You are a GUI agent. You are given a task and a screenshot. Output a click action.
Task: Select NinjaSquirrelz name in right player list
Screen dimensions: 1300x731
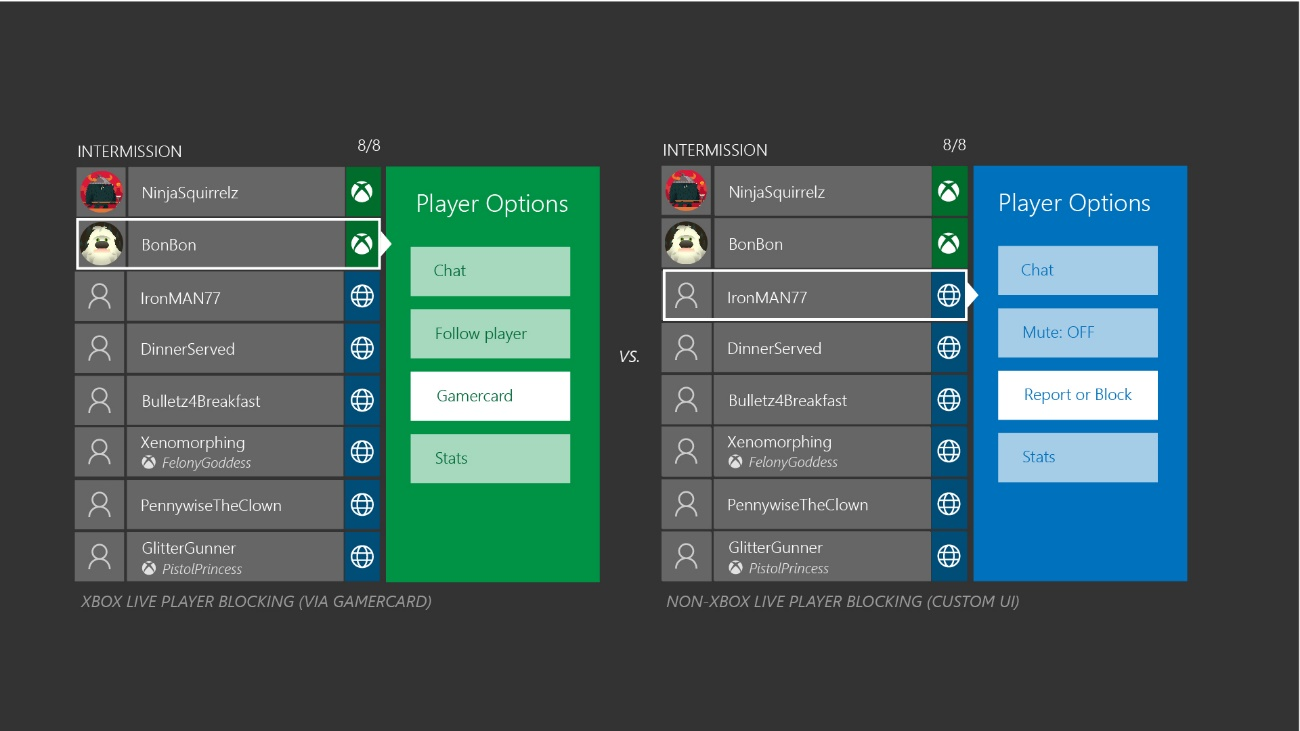[x=777, y=192]
